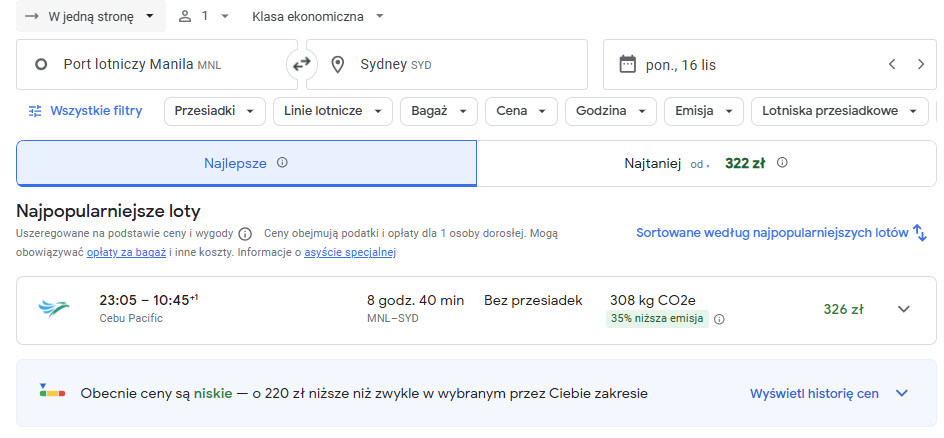Click the Cebu Pacific airline logo
Viewport: 944px width, 438px height.
[54, 309]
